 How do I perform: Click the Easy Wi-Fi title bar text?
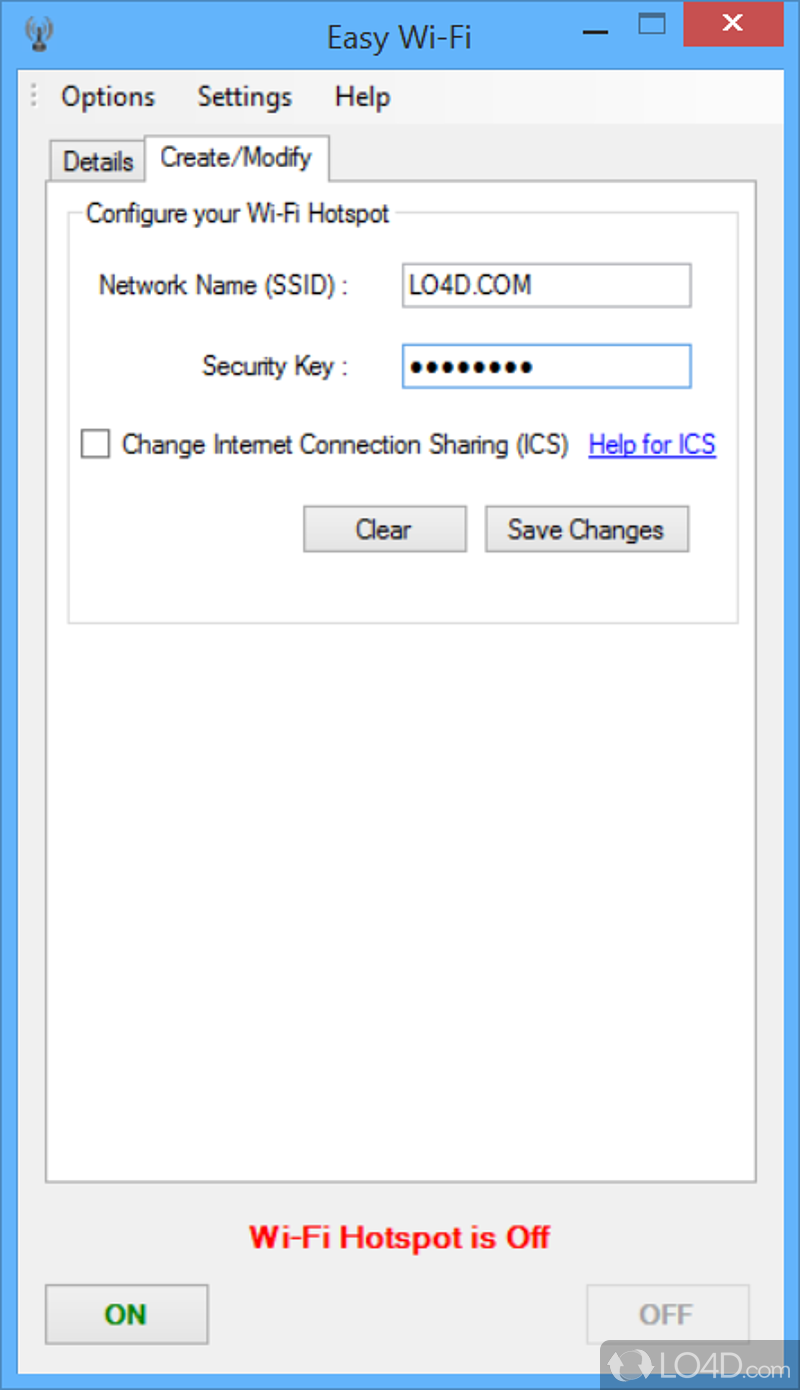398,38
